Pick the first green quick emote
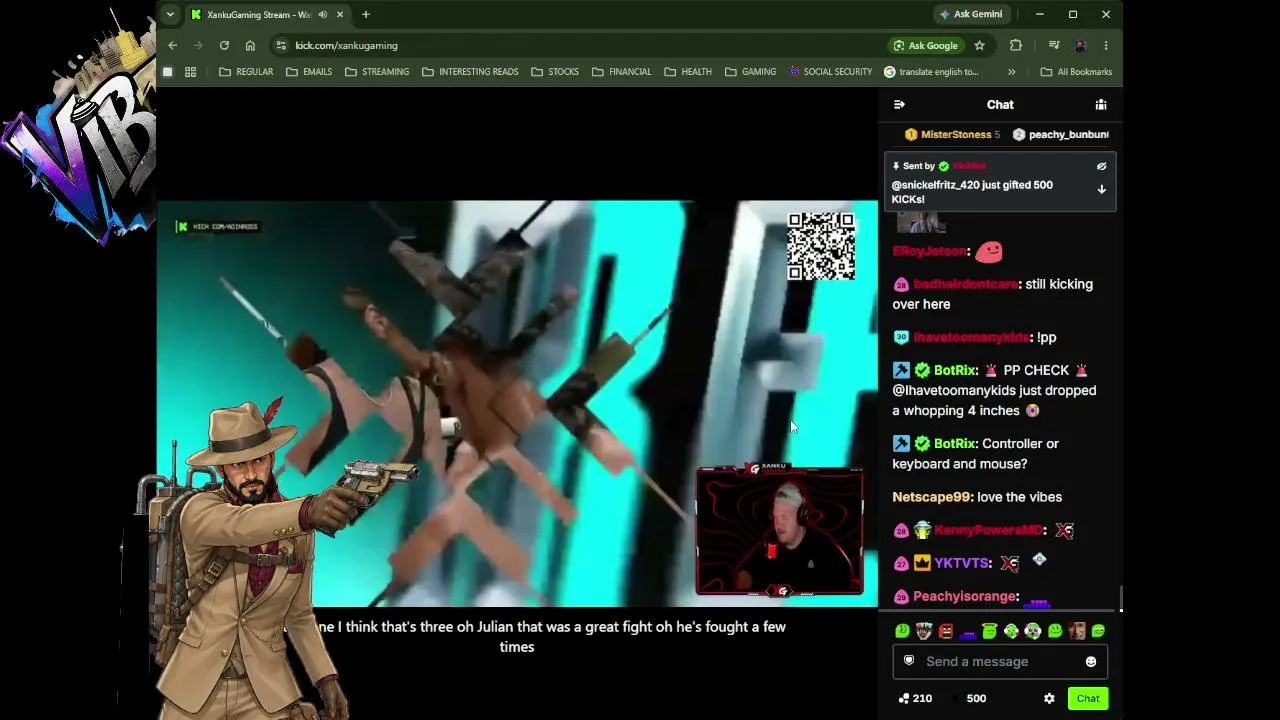This screenshot has width=1280, height=720. (x=902, y=631)
